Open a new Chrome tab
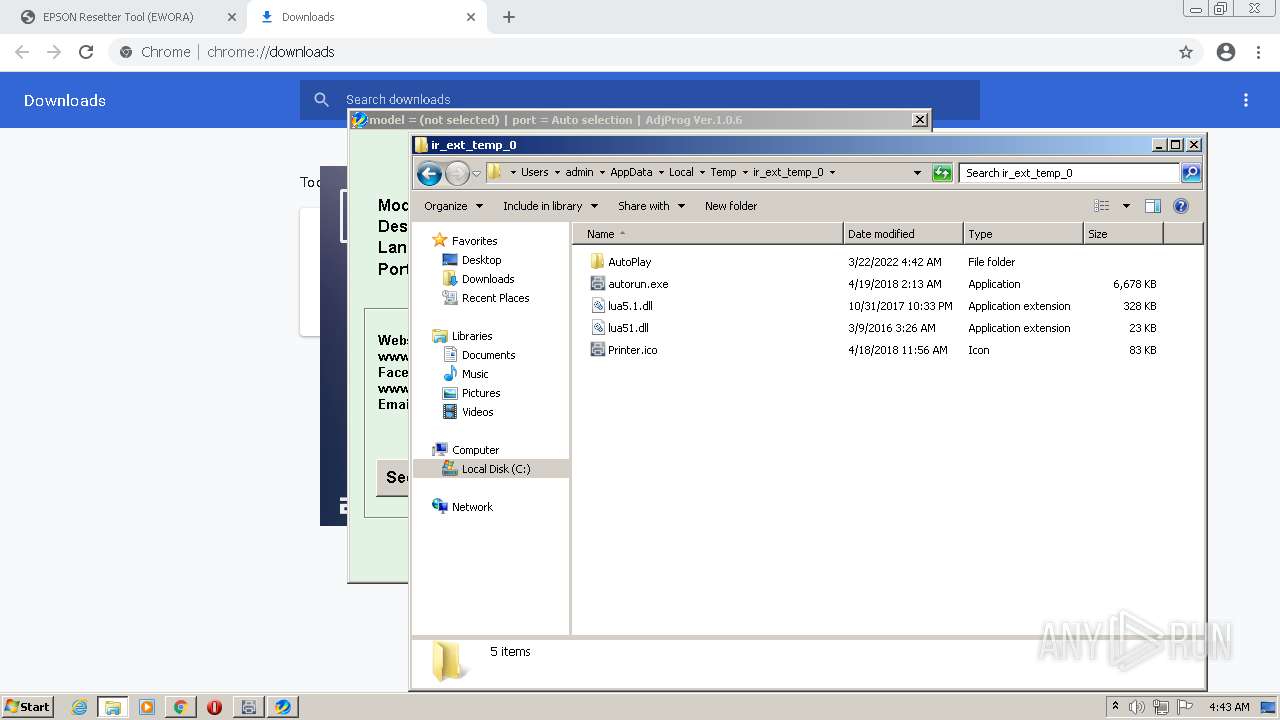This screenshot has height=720, width=1280. click(509, 17)
